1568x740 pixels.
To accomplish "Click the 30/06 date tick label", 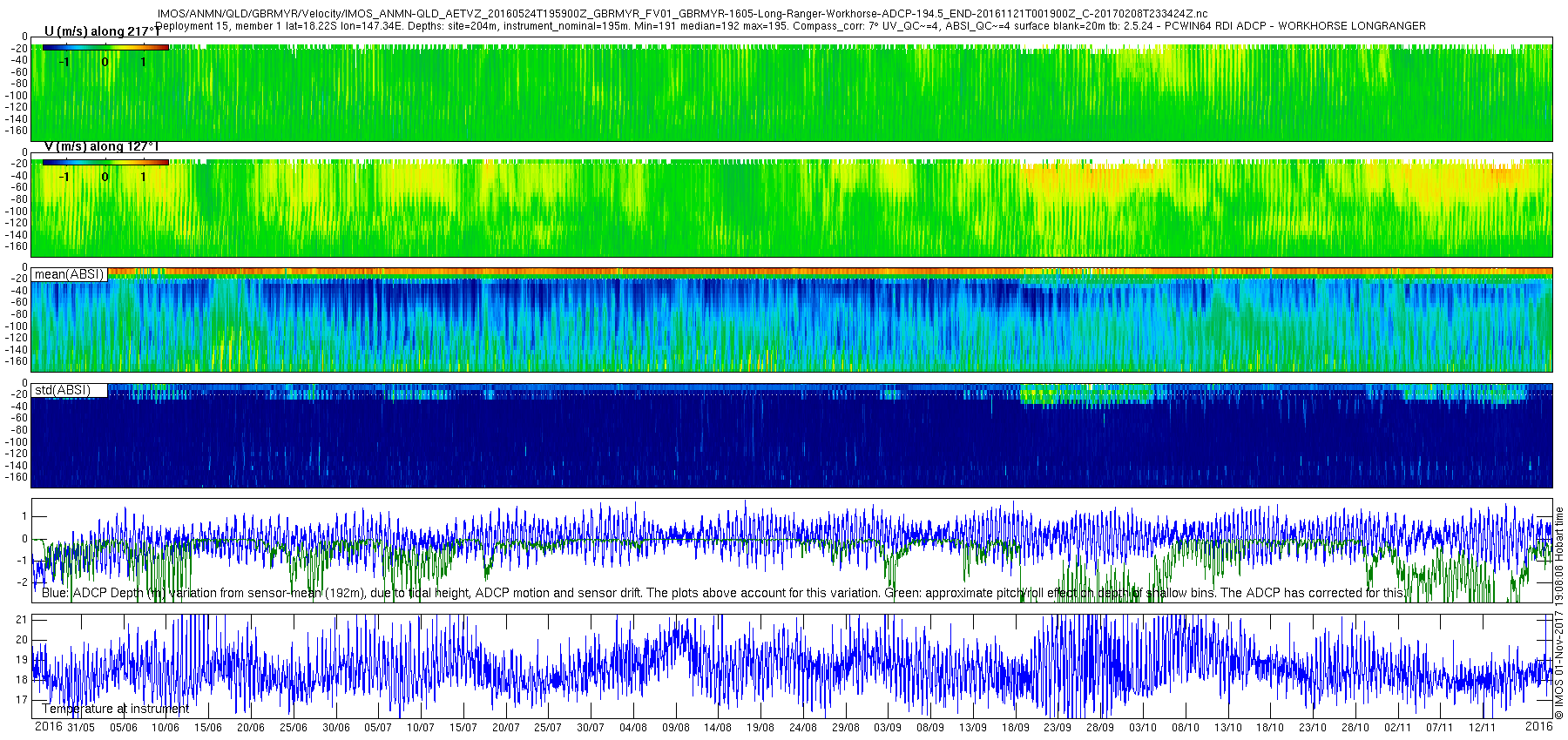I will coord(336,728).
